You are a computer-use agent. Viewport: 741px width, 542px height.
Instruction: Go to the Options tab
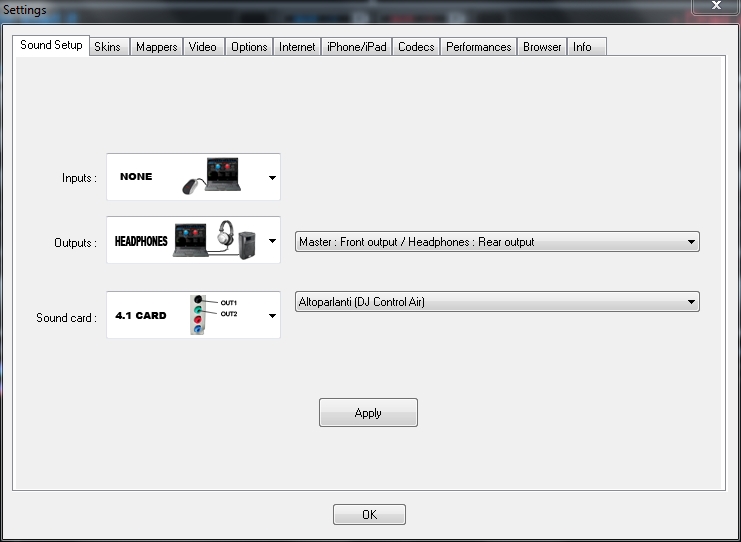249,47
